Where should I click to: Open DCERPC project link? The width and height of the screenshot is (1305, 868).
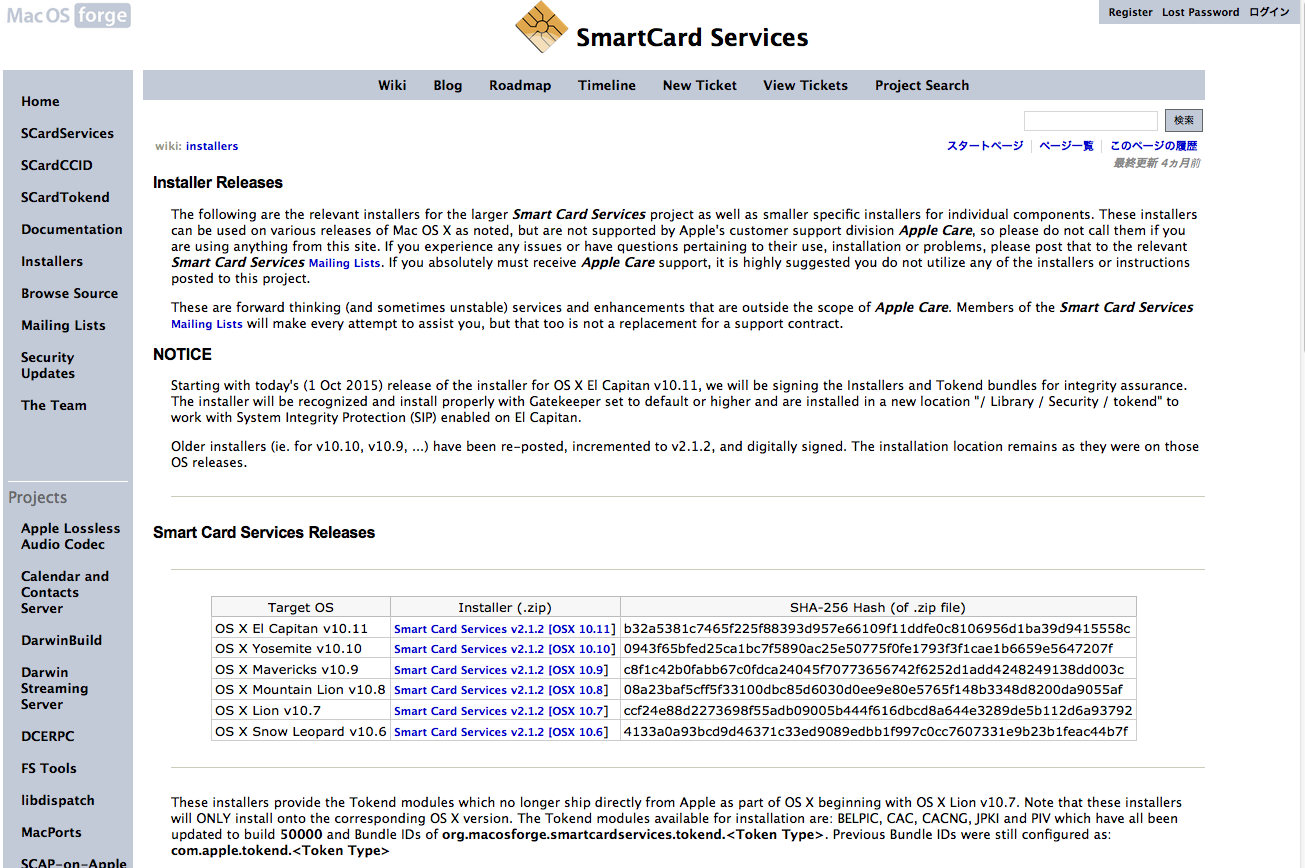(x=48, y=736)
